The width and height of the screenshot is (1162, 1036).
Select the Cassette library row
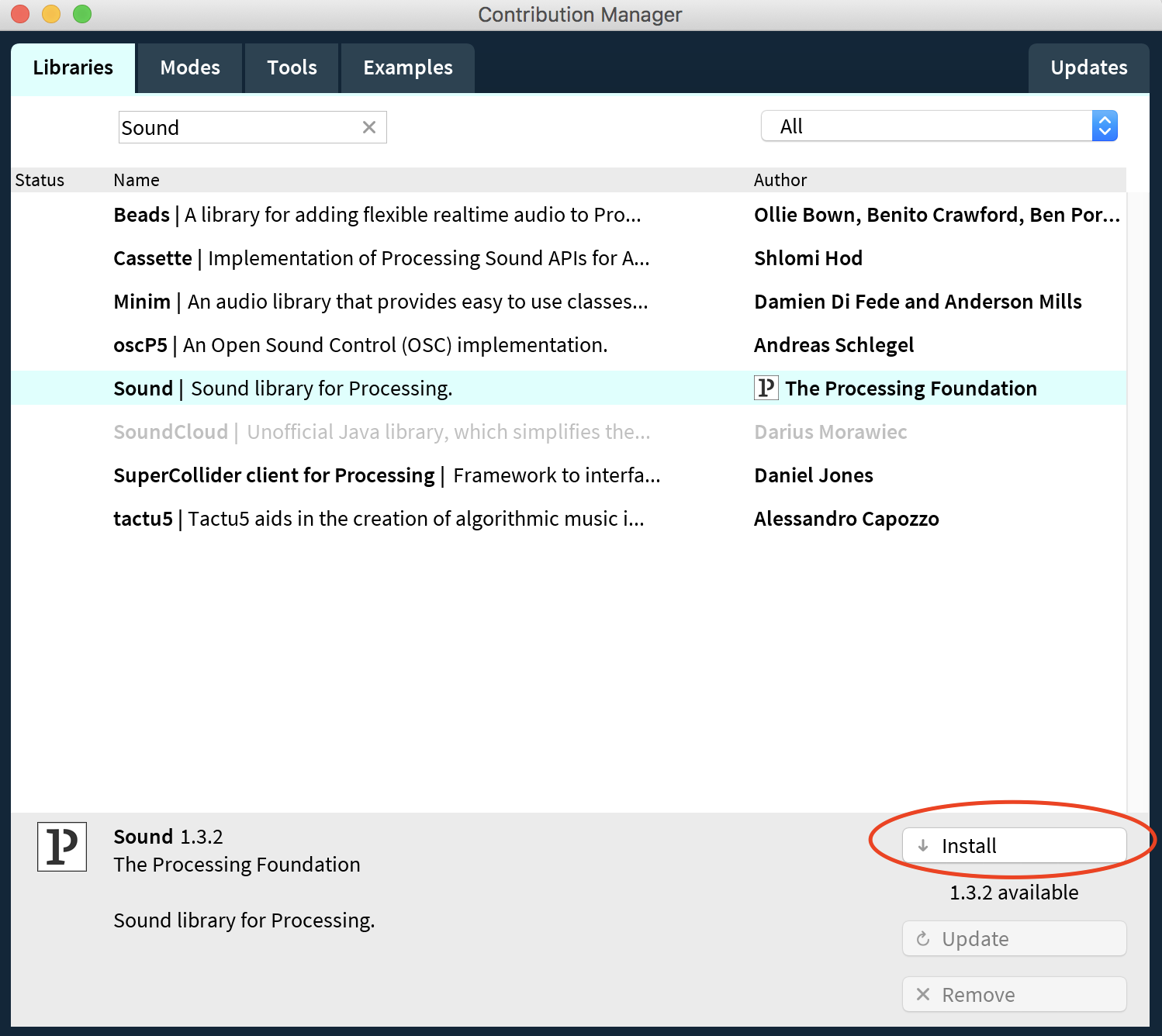coord(569,258)
